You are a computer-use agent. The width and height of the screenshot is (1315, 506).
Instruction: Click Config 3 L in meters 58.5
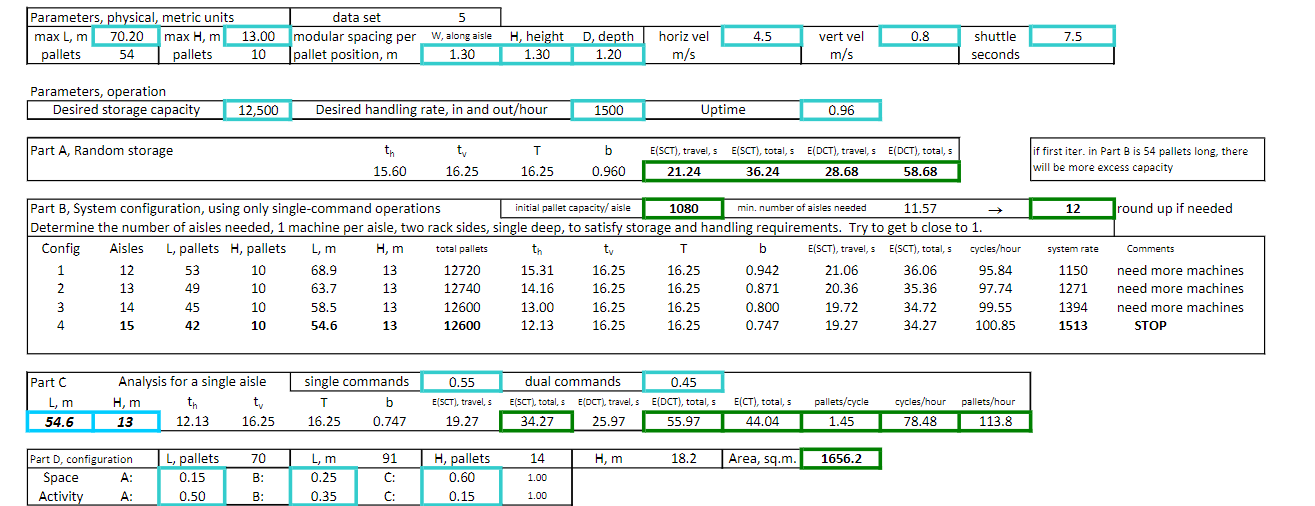324,307
